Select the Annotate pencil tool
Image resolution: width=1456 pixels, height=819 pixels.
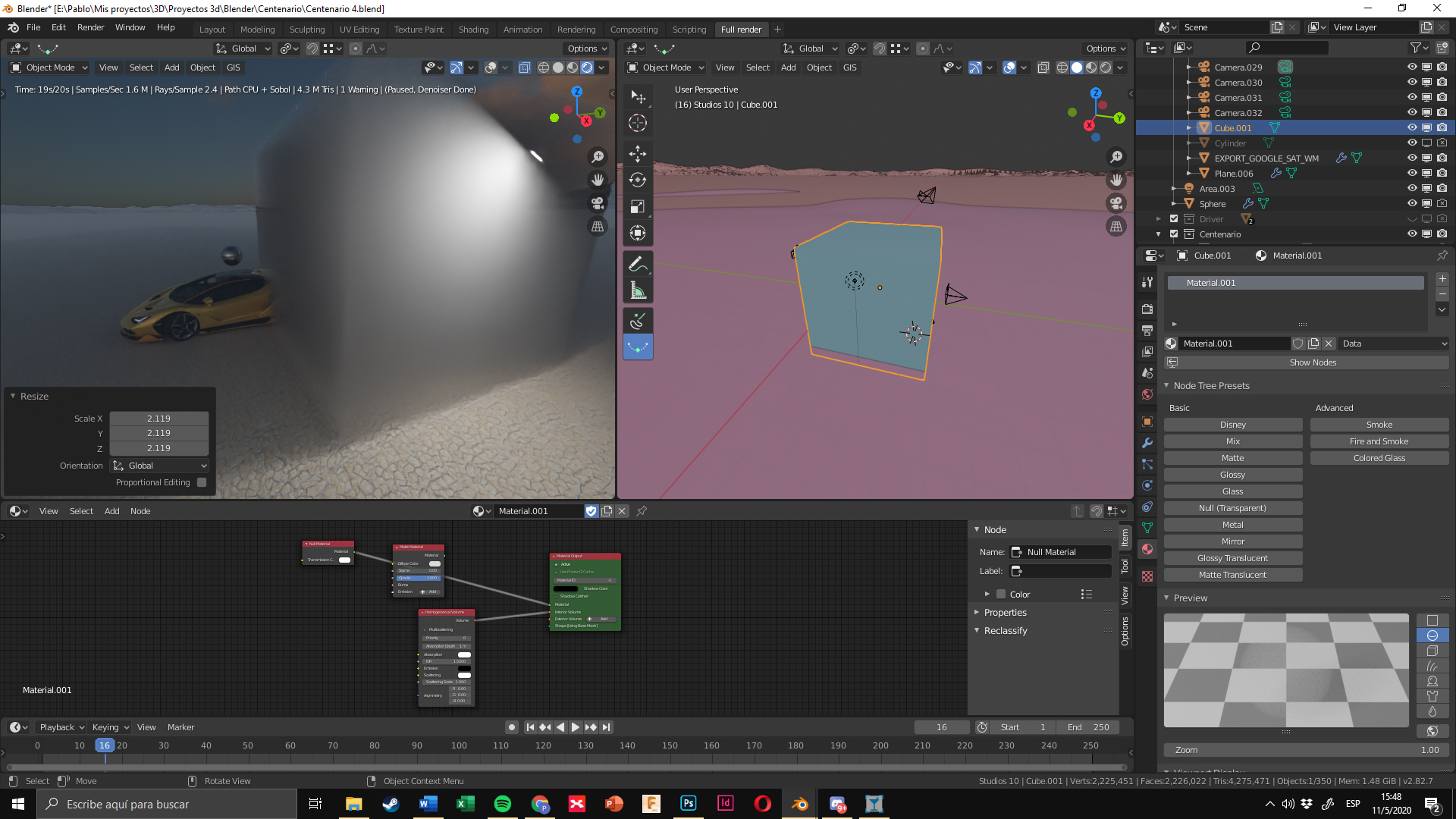638,264
